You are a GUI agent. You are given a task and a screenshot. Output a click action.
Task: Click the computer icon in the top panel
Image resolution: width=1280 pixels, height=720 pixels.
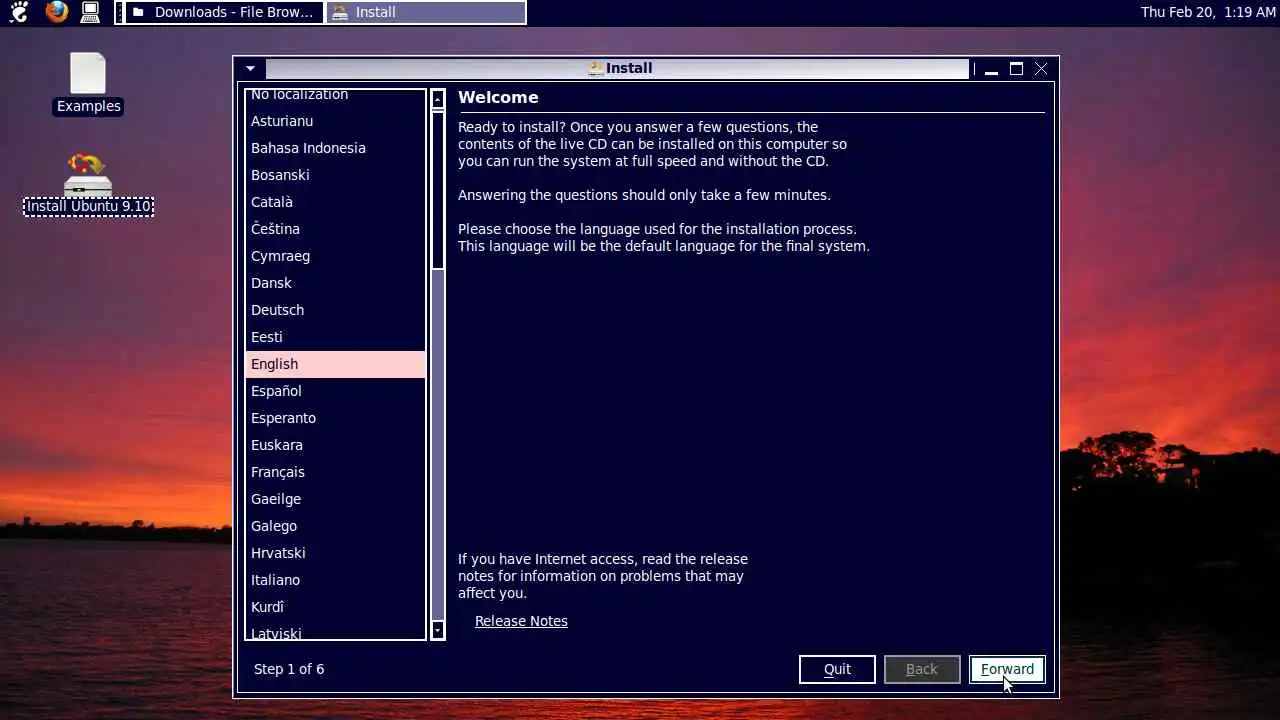90,12
